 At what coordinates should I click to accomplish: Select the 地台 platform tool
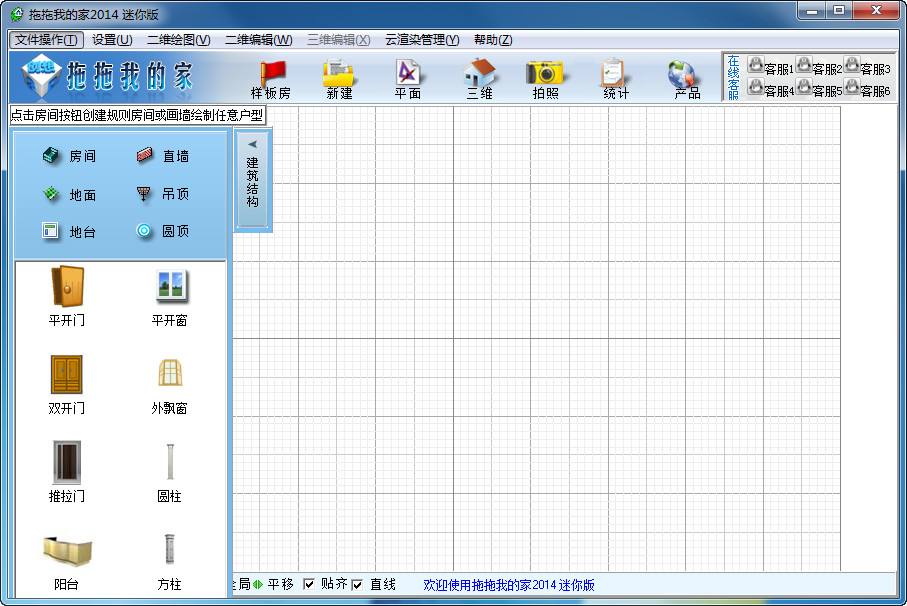tap(69, 231)
